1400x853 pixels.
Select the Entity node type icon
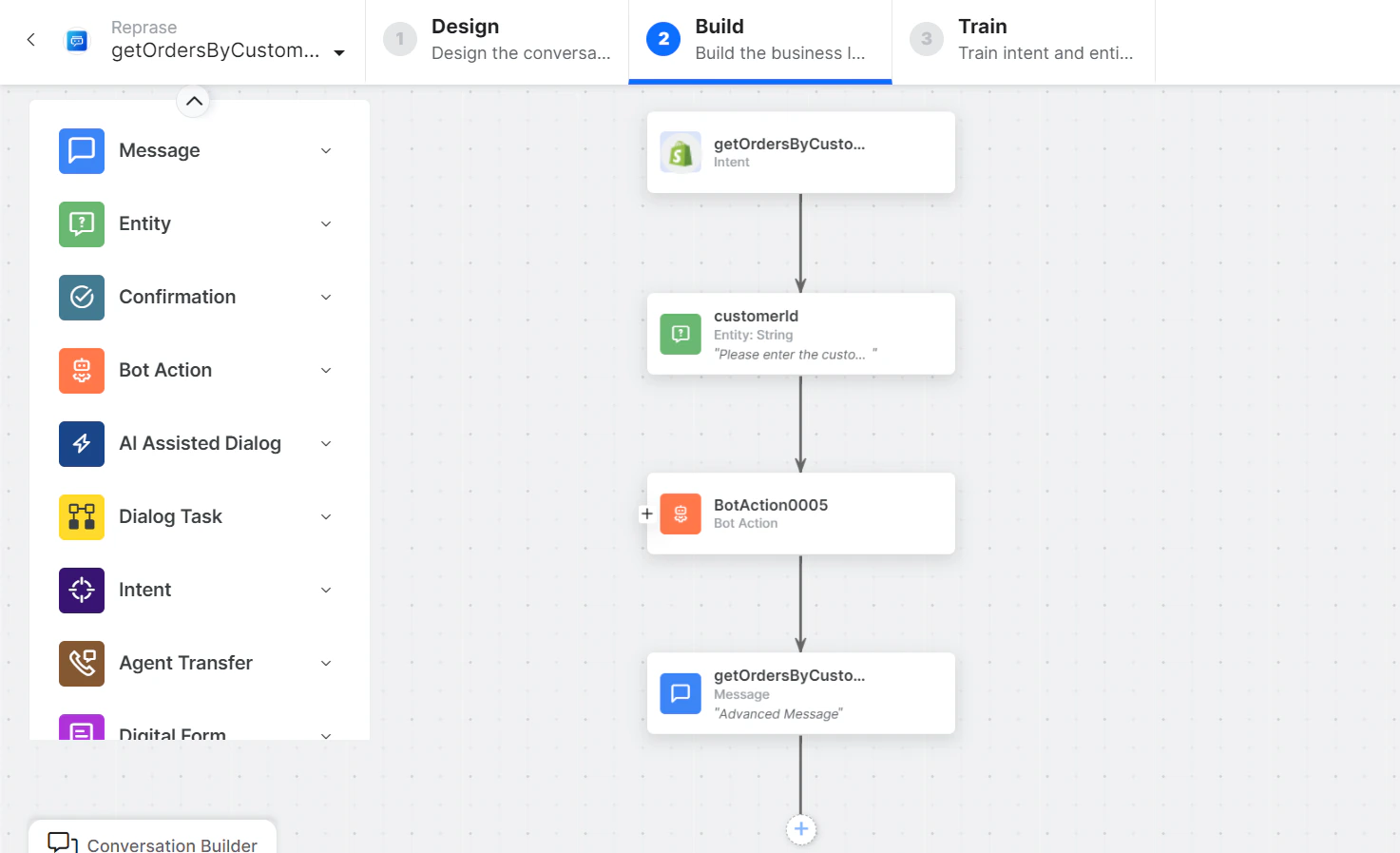click(81, 224)
